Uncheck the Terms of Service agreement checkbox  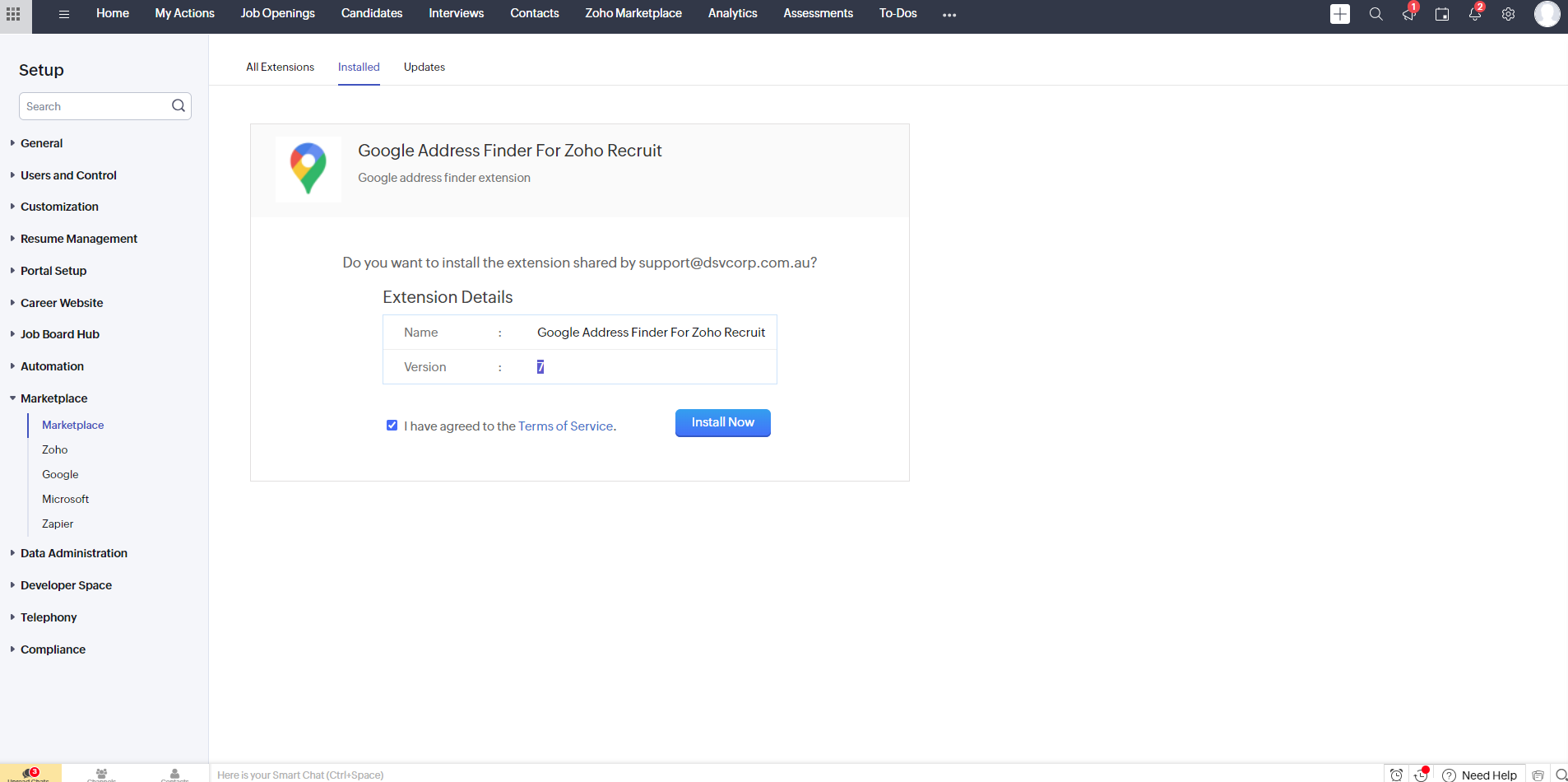pos(392,426)
